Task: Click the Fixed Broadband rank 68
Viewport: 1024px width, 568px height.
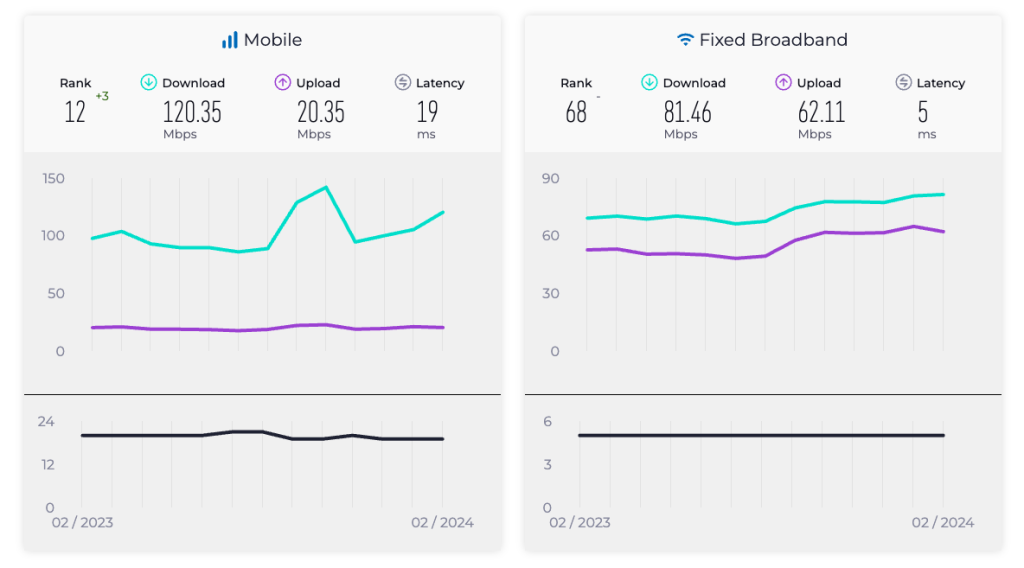Action: 576,111
